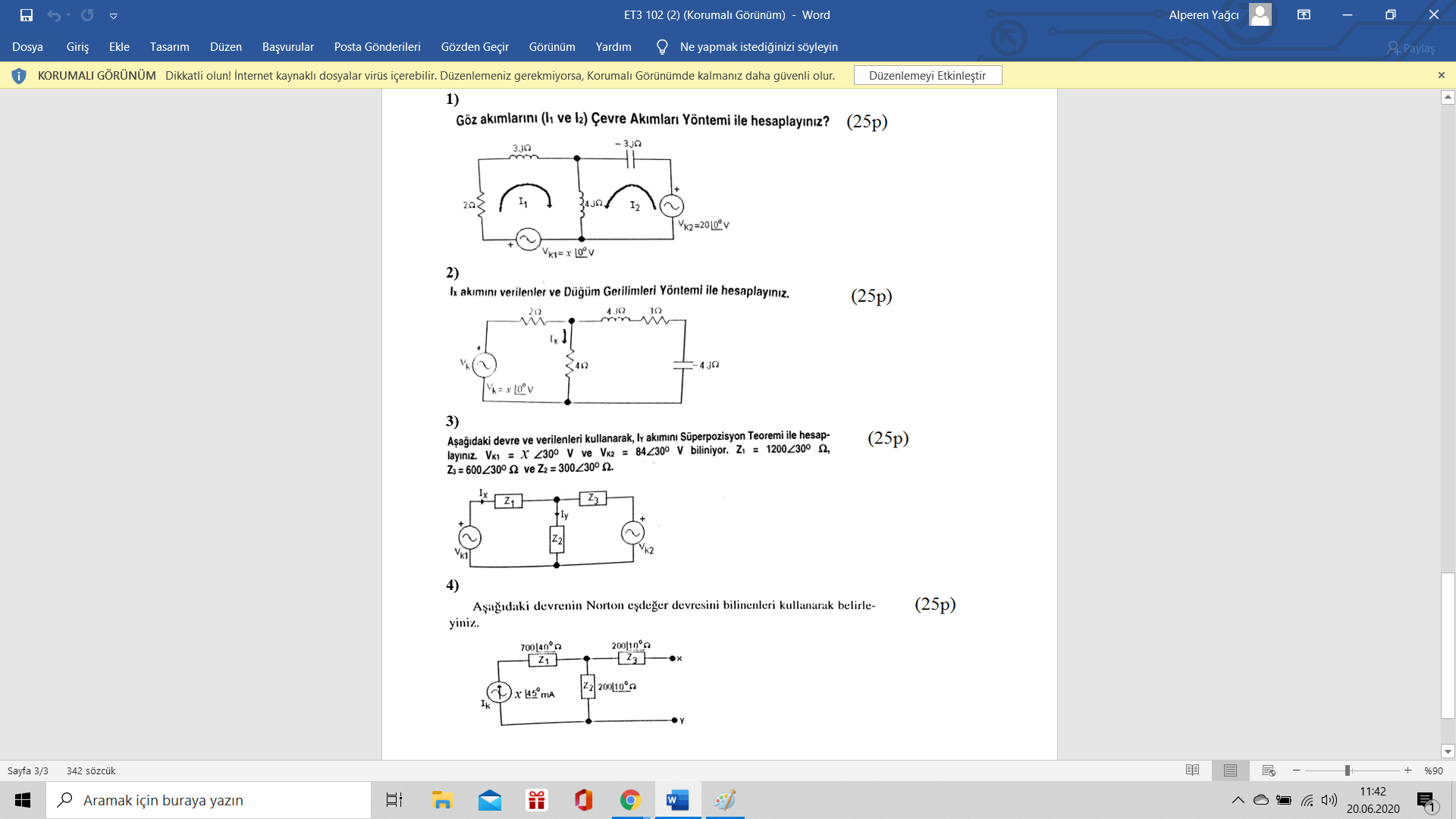
Task: Show hidden system tray icons
Action: pos(1238,800)
